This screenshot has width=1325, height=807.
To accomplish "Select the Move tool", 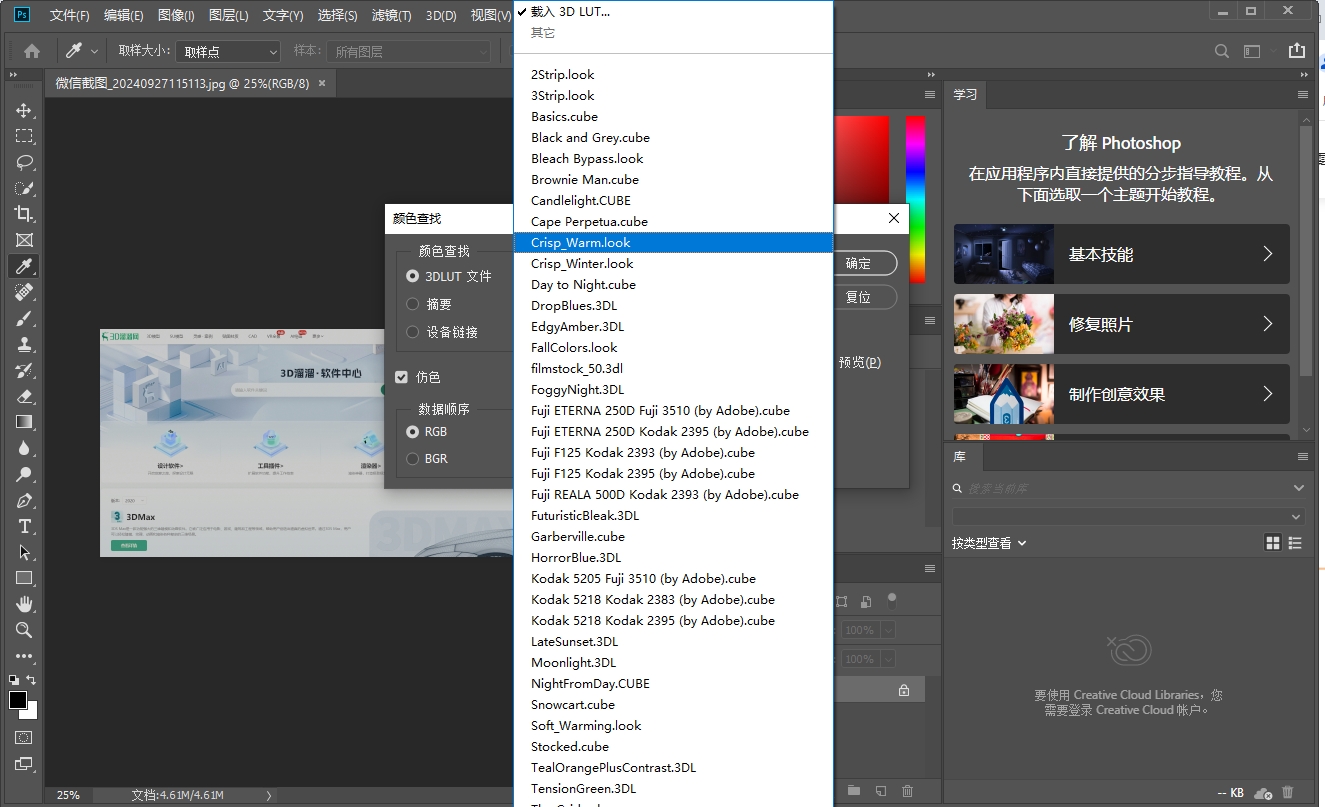I will 24,110.
